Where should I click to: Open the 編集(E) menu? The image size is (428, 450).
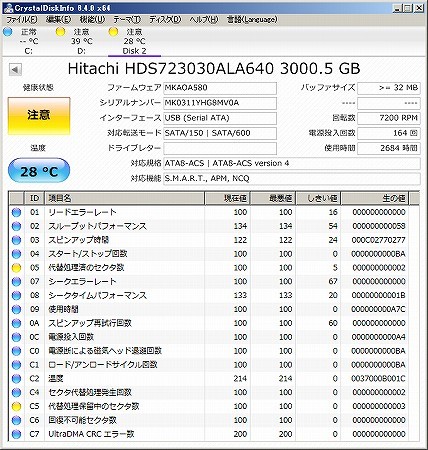[58, 20]
